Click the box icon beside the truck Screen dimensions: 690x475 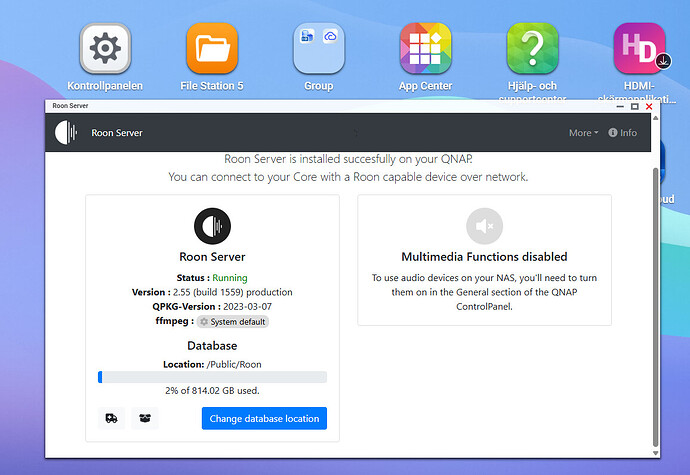point(145,418)
